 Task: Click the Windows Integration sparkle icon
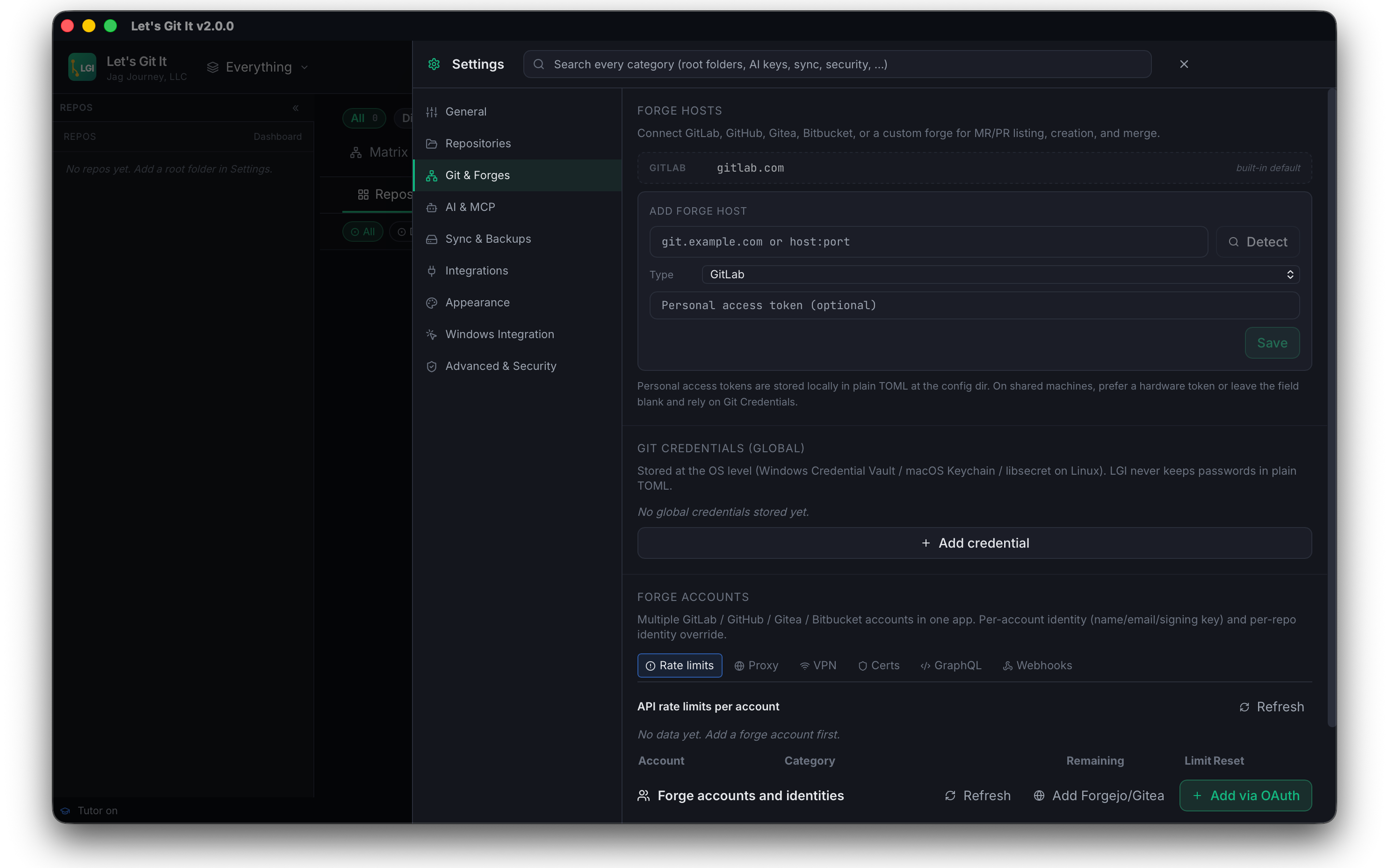click(432, 335)
